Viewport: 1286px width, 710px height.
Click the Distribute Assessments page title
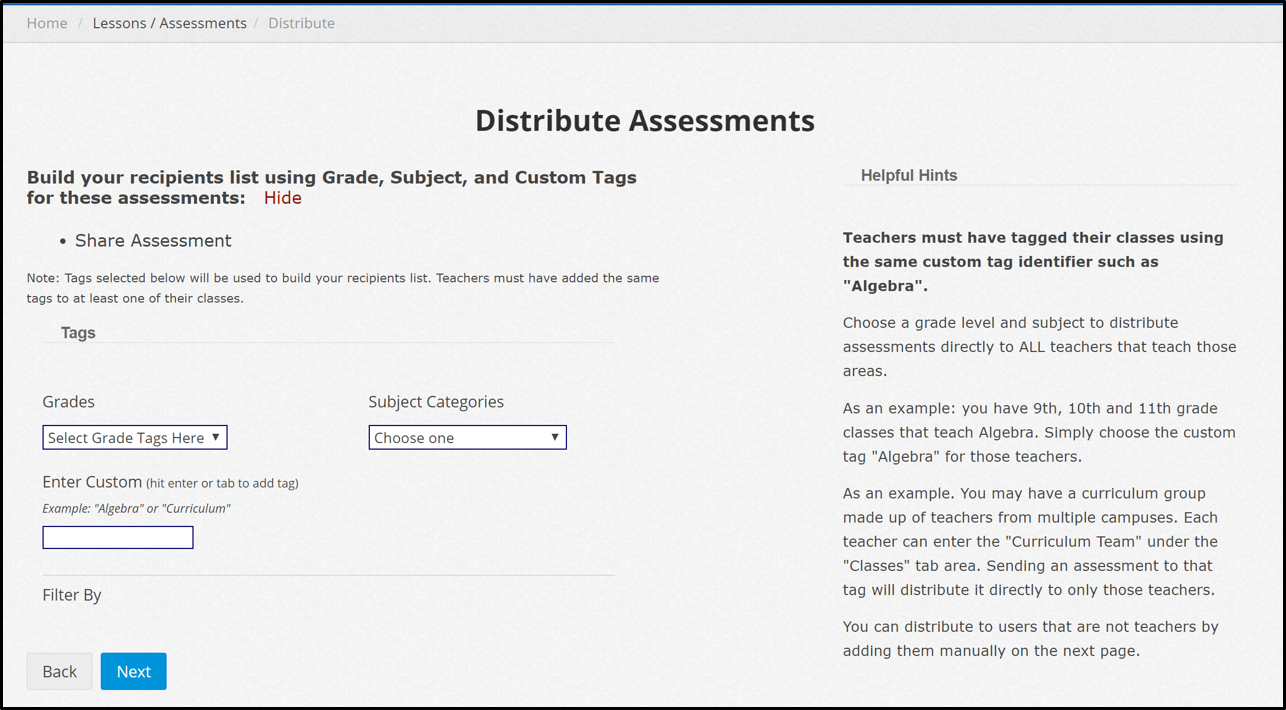click(644, 121)
